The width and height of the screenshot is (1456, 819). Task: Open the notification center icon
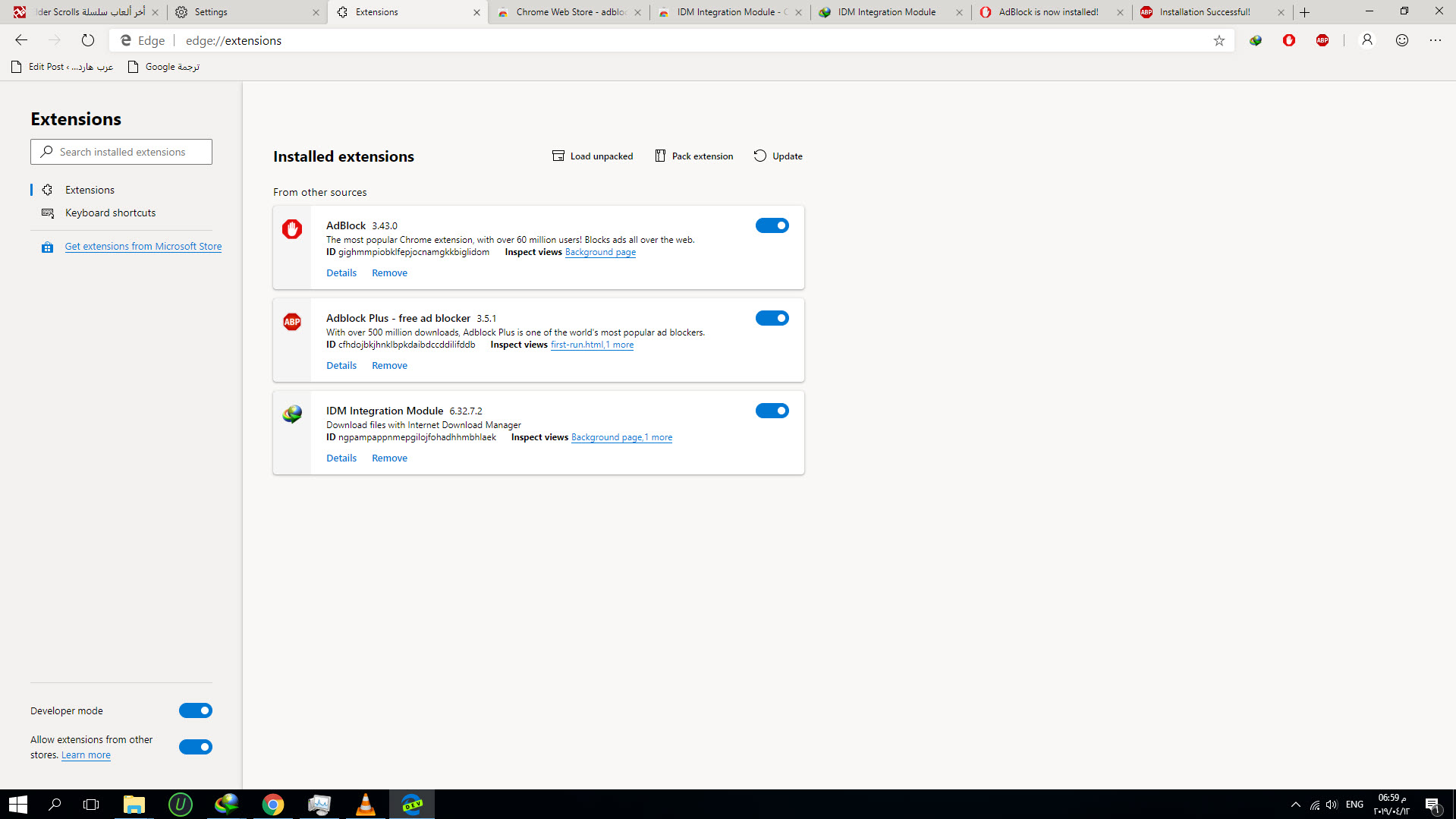1432,805
